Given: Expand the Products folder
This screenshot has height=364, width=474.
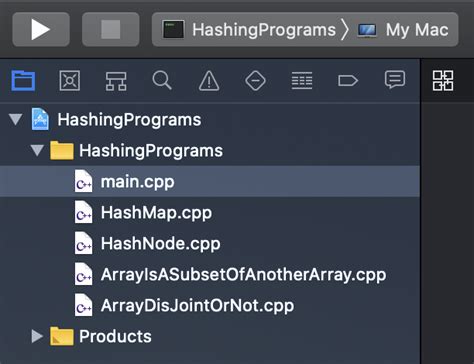Looking at the screenshot, I should [x=37, y=336].
